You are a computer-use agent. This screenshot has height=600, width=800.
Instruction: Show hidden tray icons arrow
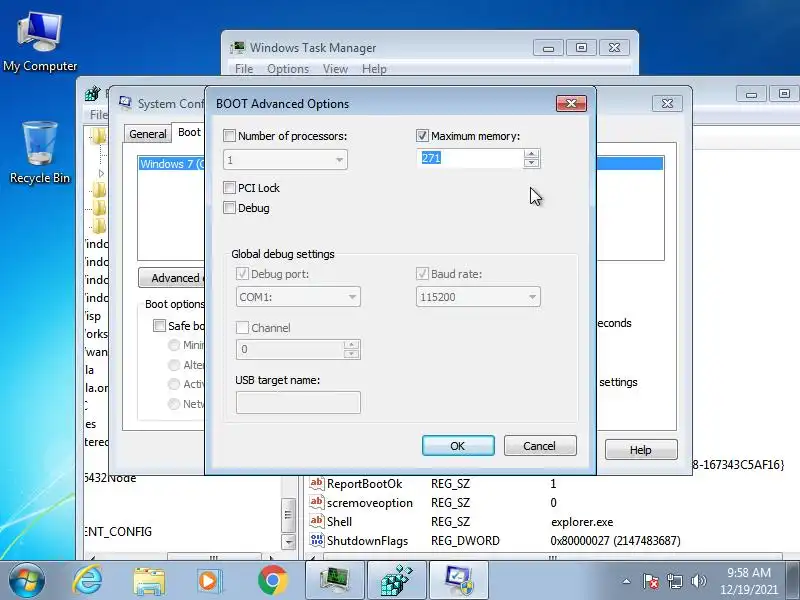coord(627,582)
